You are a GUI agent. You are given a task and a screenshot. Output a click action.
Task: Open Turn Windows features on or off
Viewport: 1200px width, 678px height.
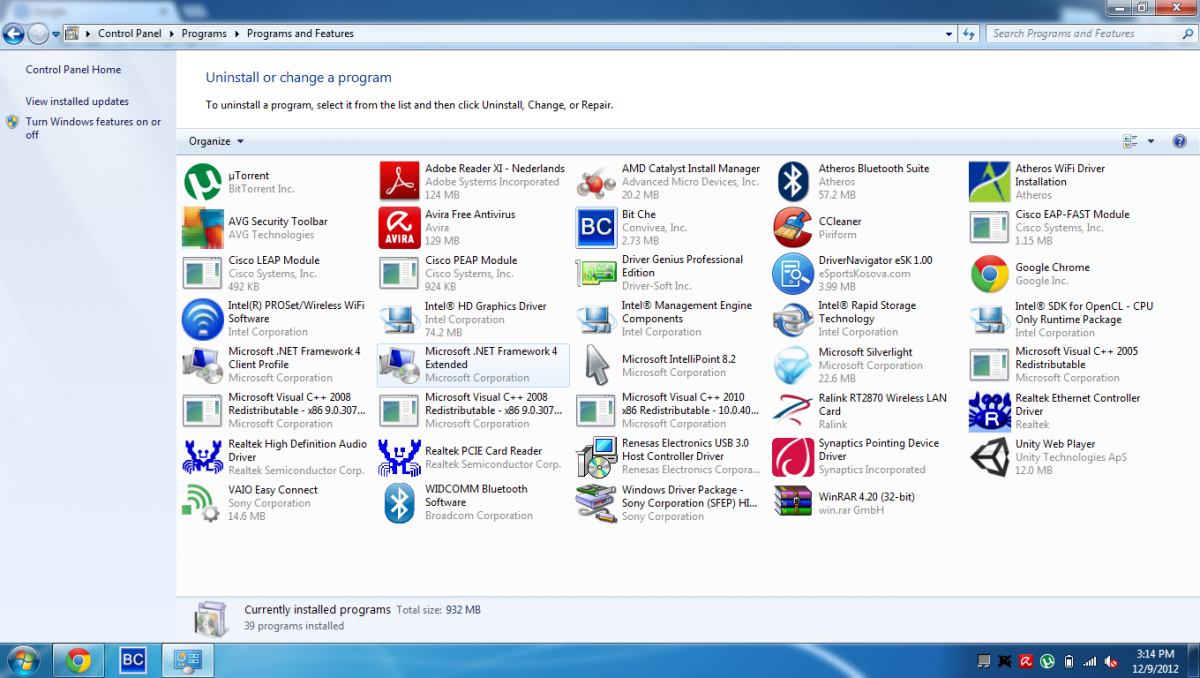(x=93, y=128)
